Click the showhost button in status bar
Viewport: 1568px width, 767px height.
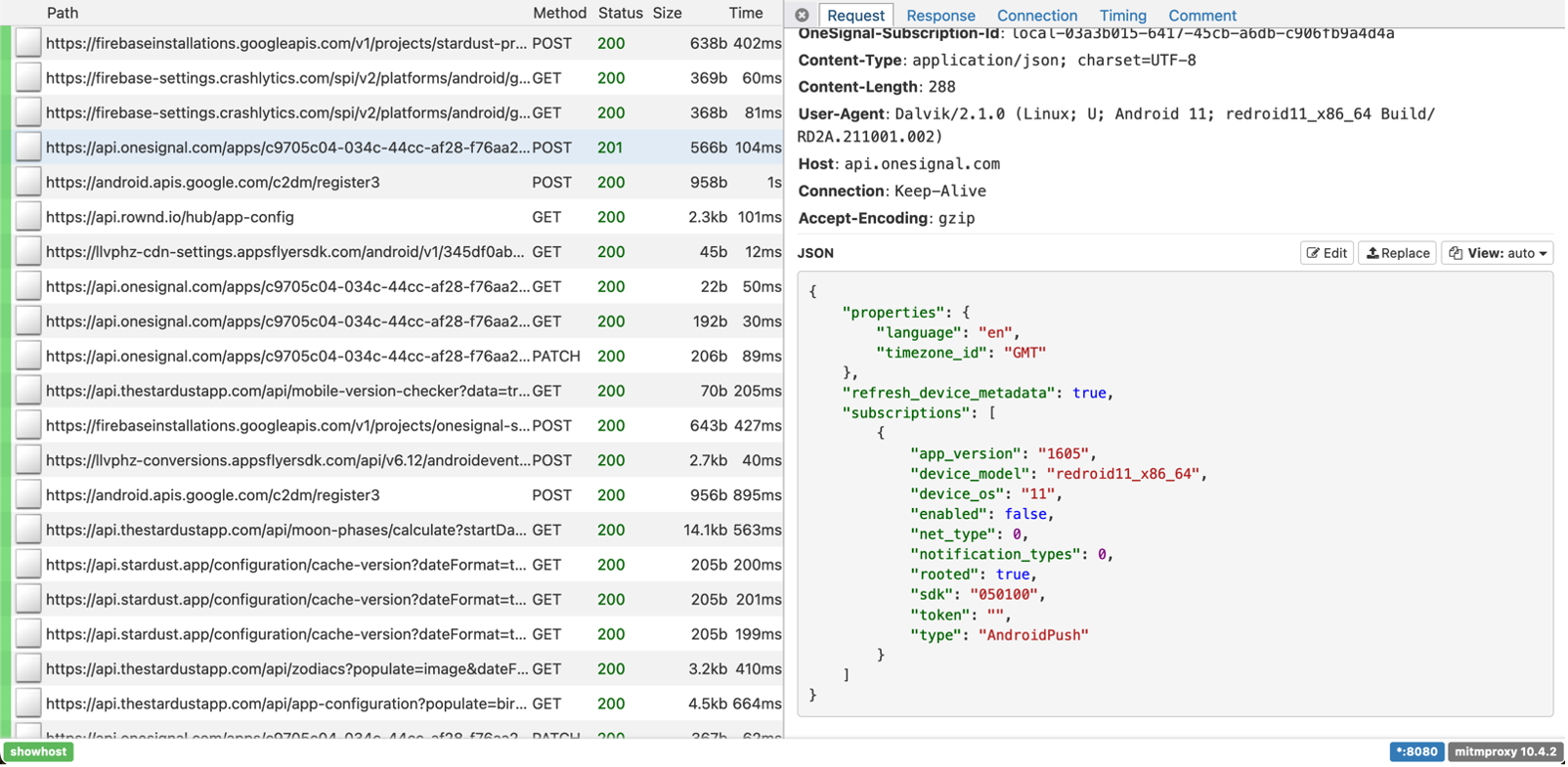tap(39, 751)
